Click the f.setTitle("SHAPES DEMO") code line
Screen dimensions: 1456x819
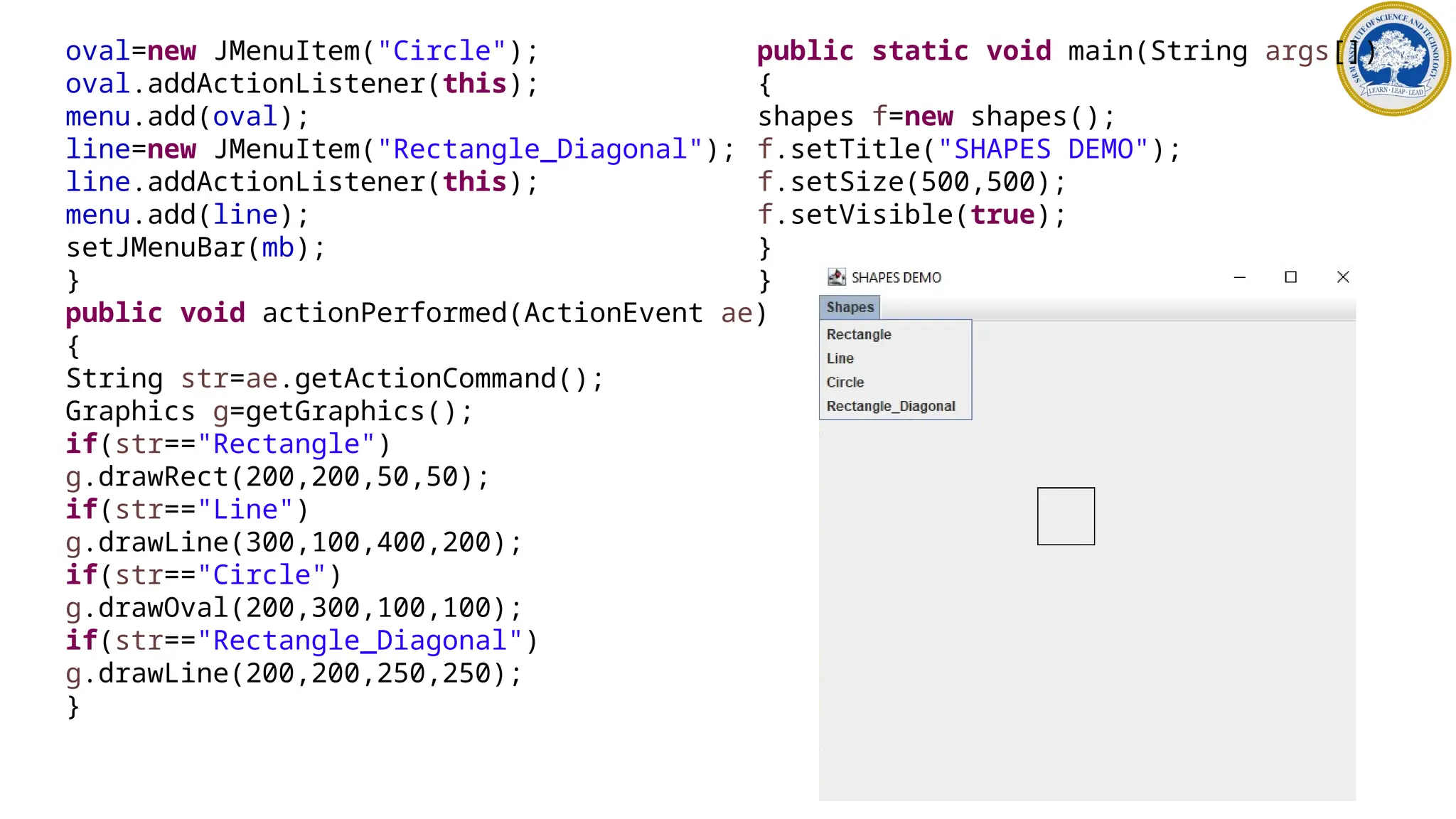click(968, 150)
